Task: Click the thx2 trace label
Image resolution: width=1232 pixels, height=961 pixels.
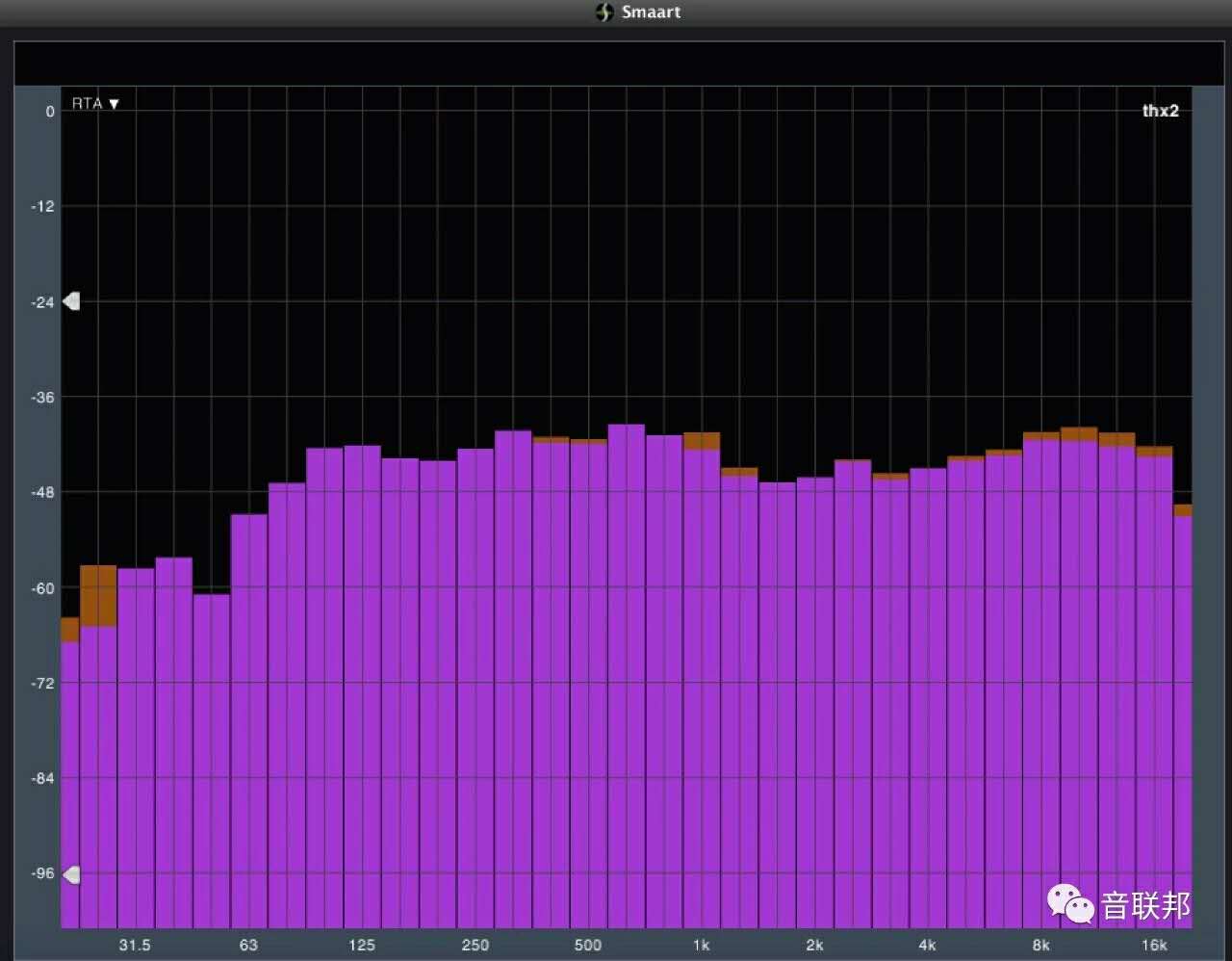Action: (x=1160, y=111)
